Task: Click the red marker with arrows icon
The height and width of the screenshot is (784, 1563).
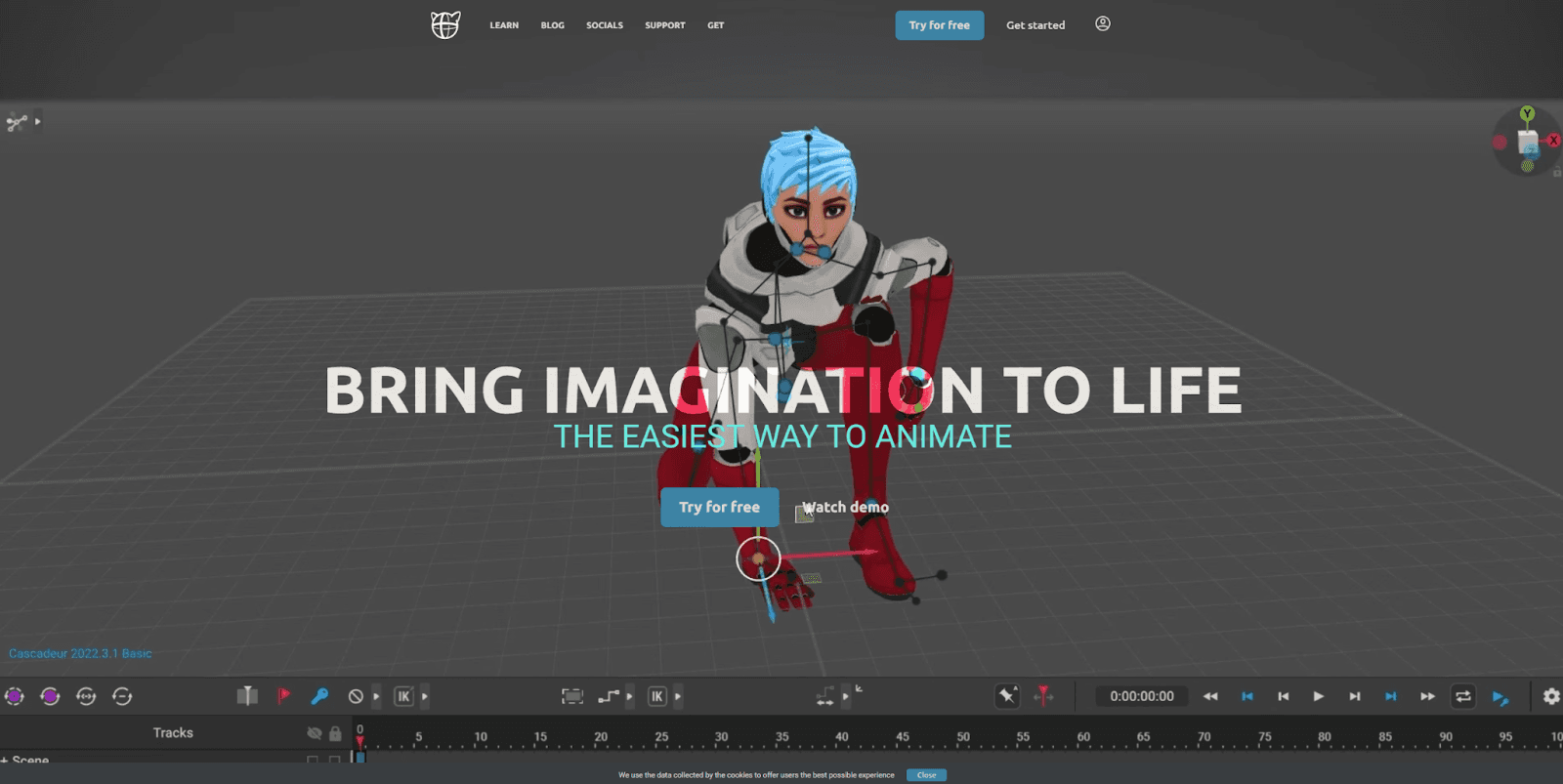Action: [x=1044, y=695]
